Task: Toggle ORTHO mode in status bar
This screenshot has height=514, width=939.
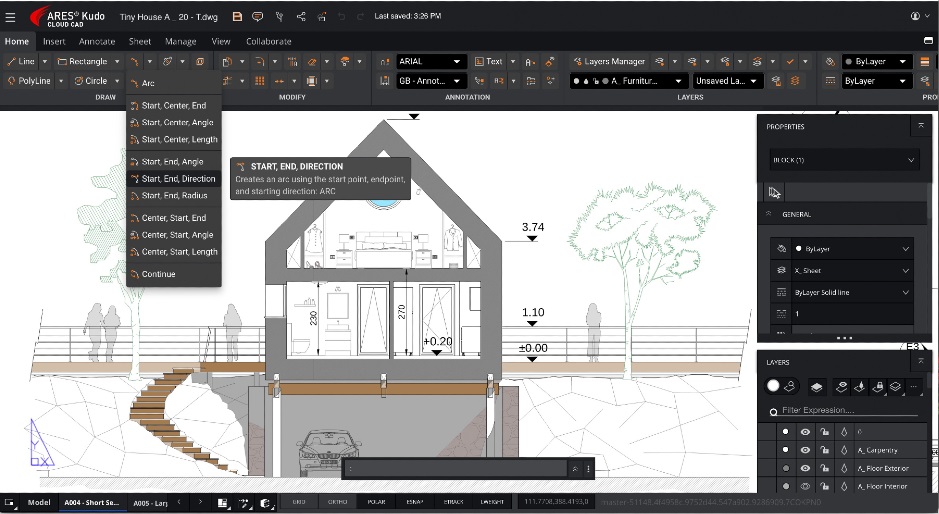Action: tap(338, 502)
